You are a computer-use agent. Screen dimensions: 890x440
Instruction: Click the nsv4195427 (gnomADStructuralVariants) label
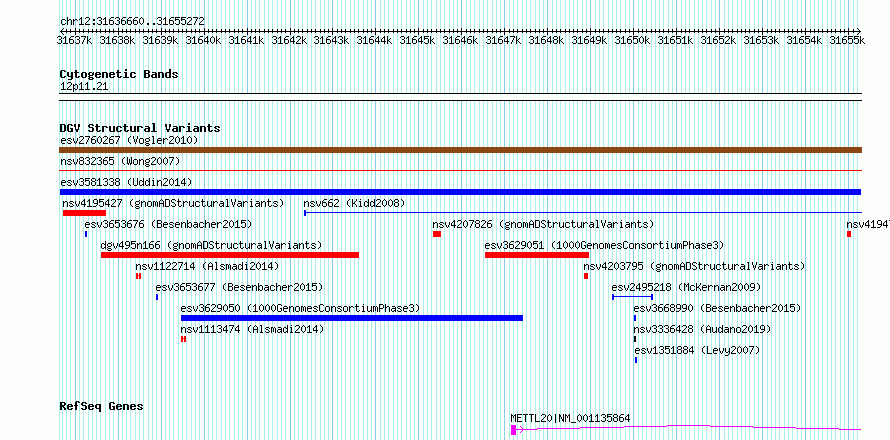click(173, 203)
